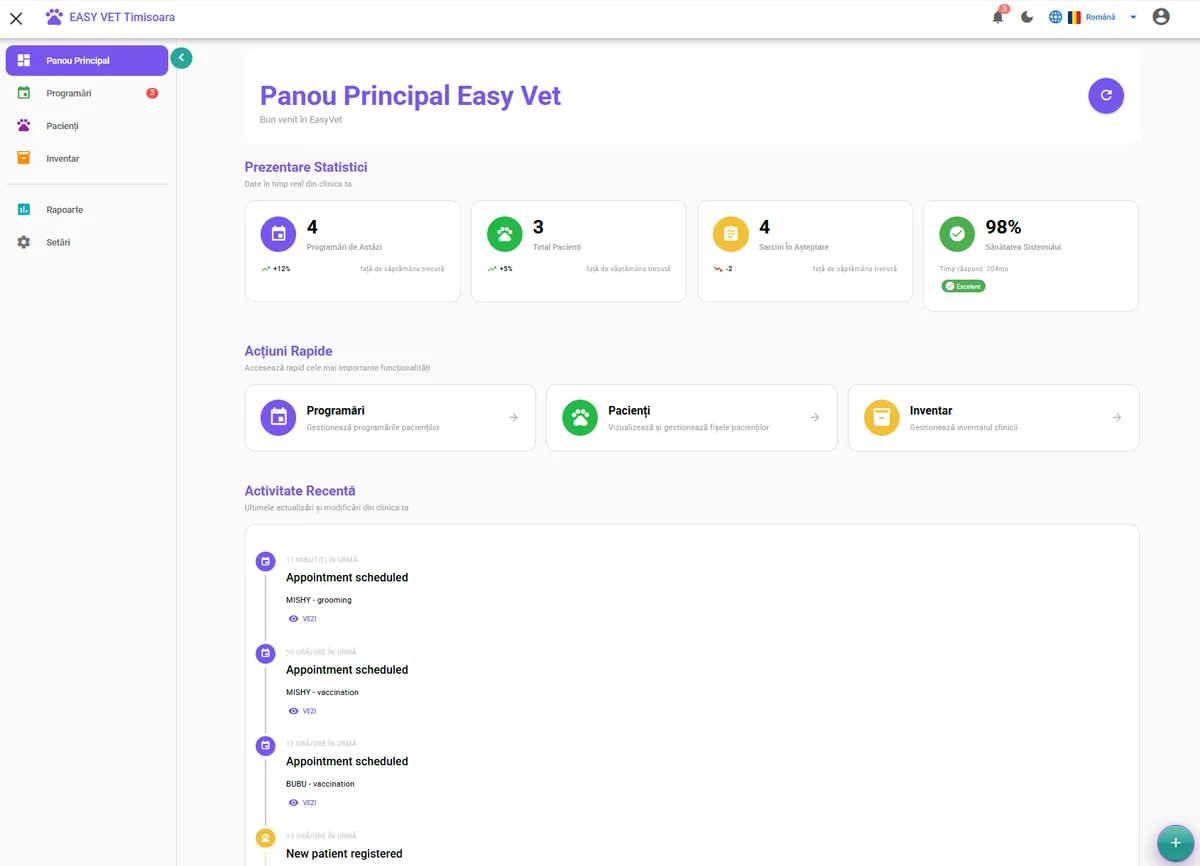Select the Pacienți paw icon in sidebar
Viewport: 1200px width, 866px height.
pyautogui.click(x=23, y=125)
